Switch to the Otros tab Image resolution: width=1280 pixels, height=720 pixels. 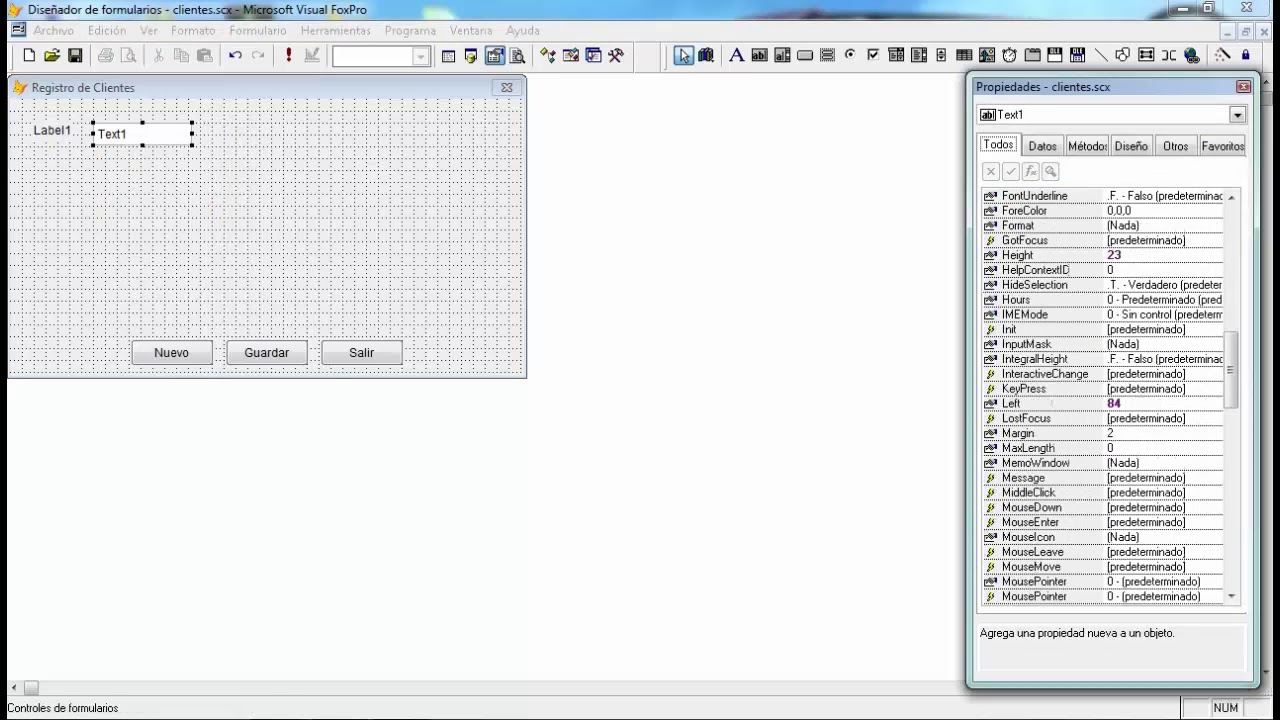[x=1176, y=146]
